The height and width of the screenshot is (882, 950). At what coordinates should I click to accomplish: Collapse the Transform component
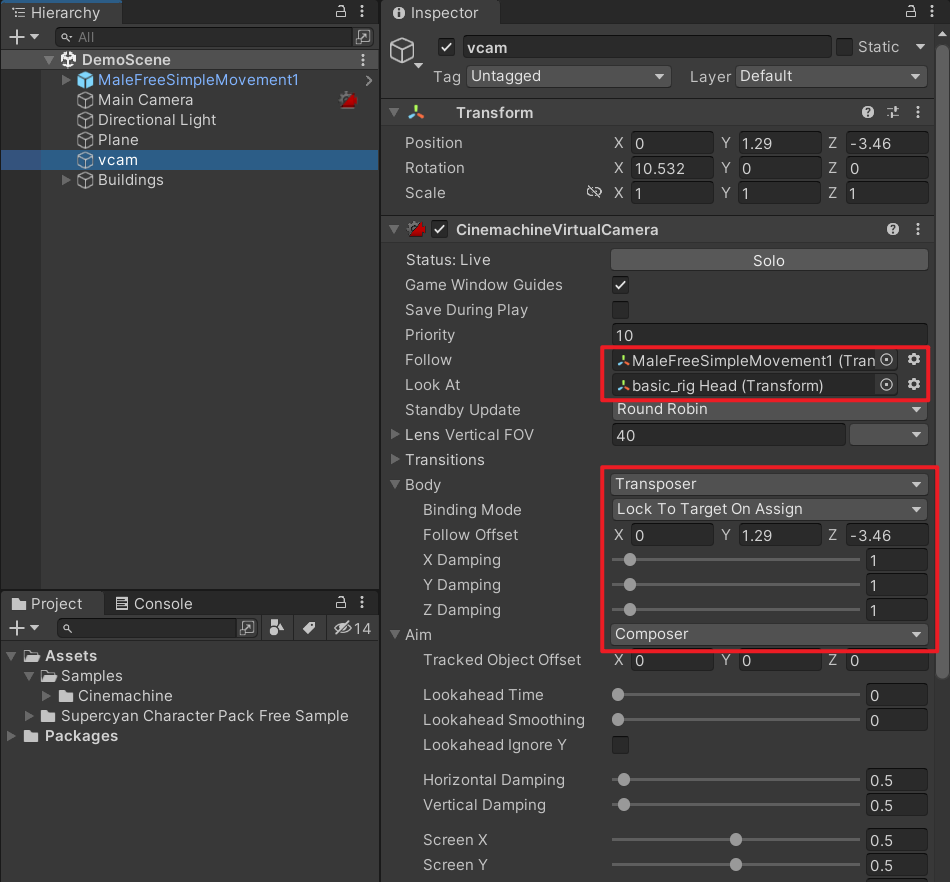394,113
